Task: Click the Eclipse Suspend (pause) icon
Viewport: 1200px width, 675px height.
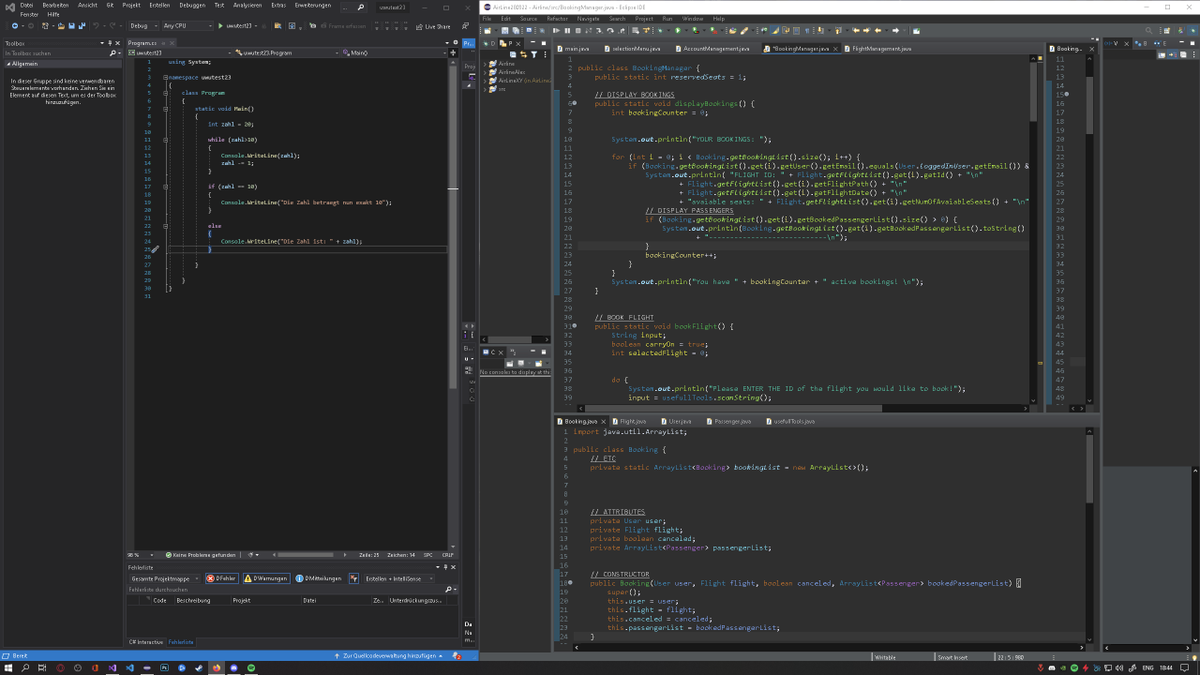Action: pos(567,30)
